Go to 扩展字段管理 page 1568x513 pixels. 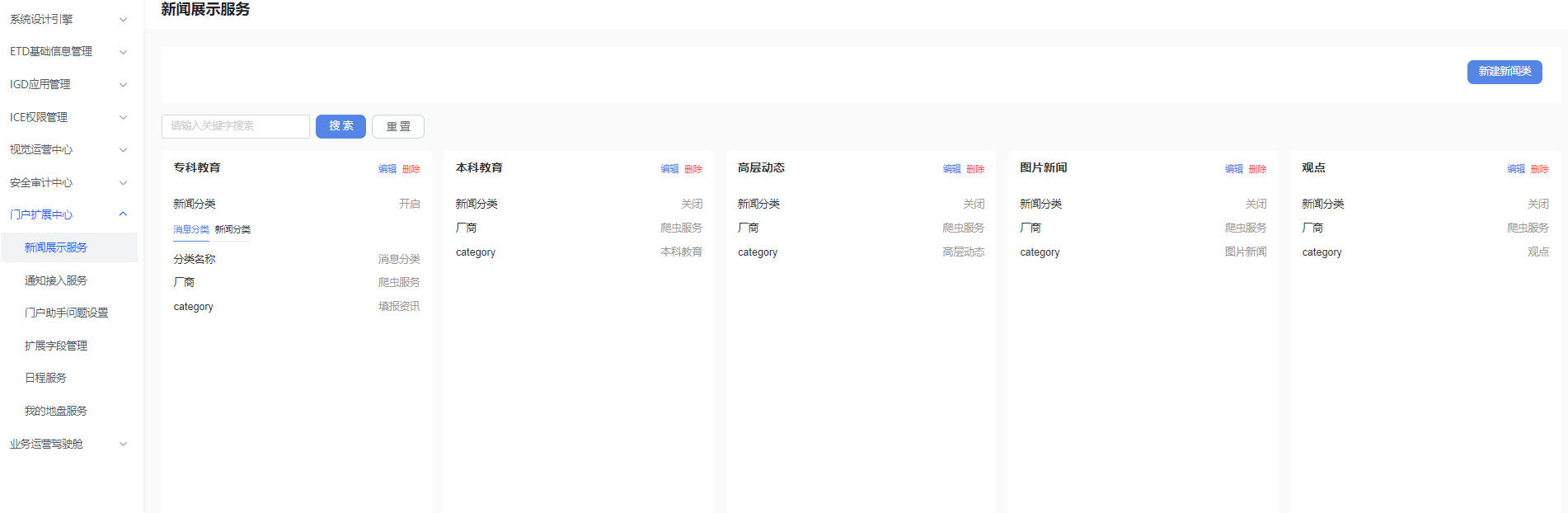click(x=56, y=346)
